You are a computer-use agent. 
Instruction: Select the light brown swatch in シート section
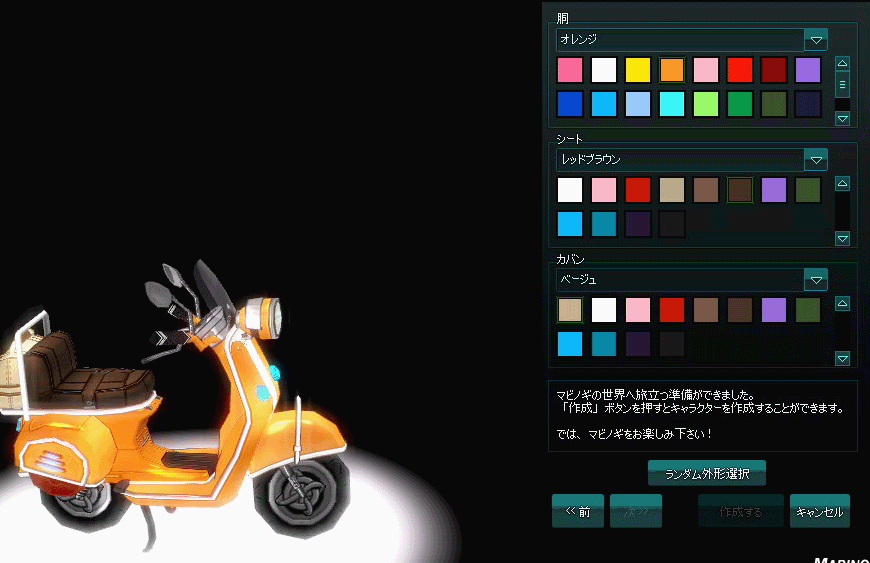click(x=706, y=190)
